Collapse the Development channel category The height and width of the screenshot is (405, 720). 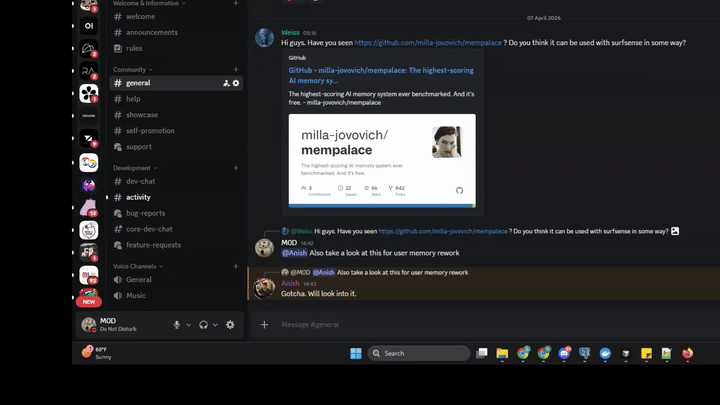point(132,168)
